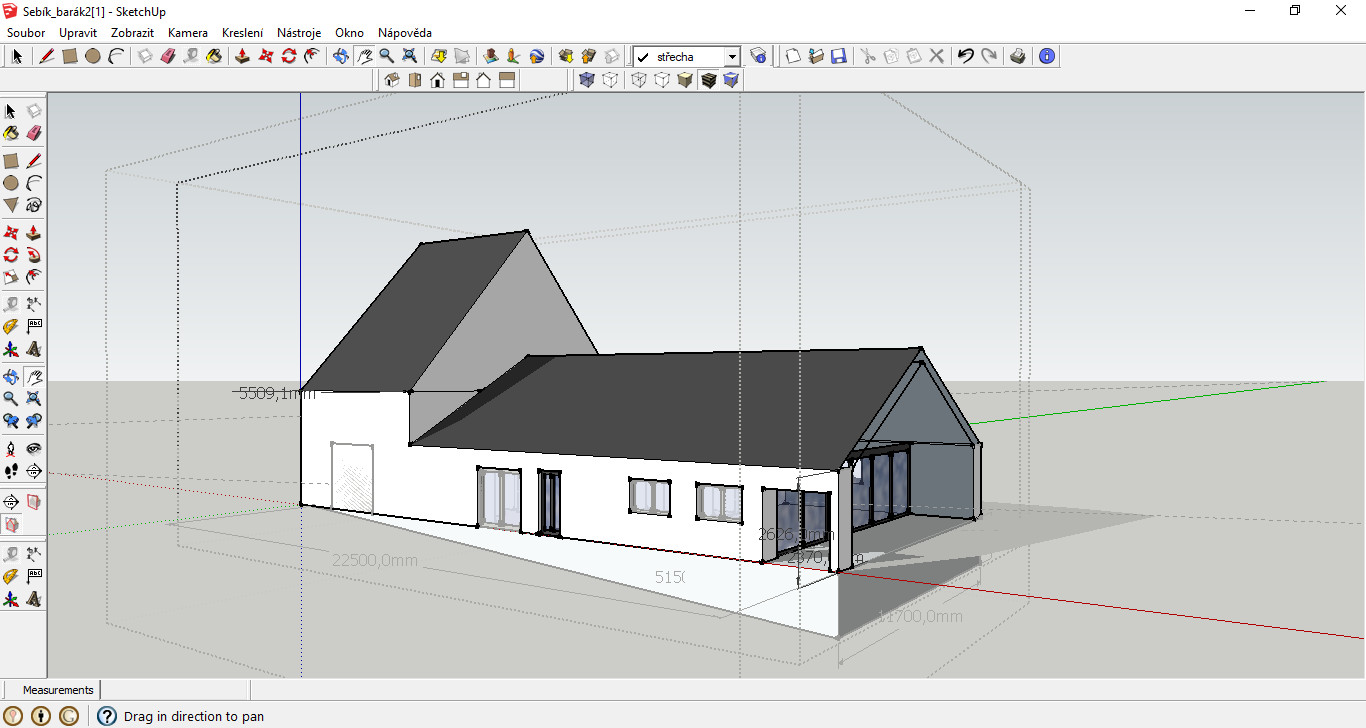
Task: Choose the Look Around eye tool
Action: pos(34,449)
